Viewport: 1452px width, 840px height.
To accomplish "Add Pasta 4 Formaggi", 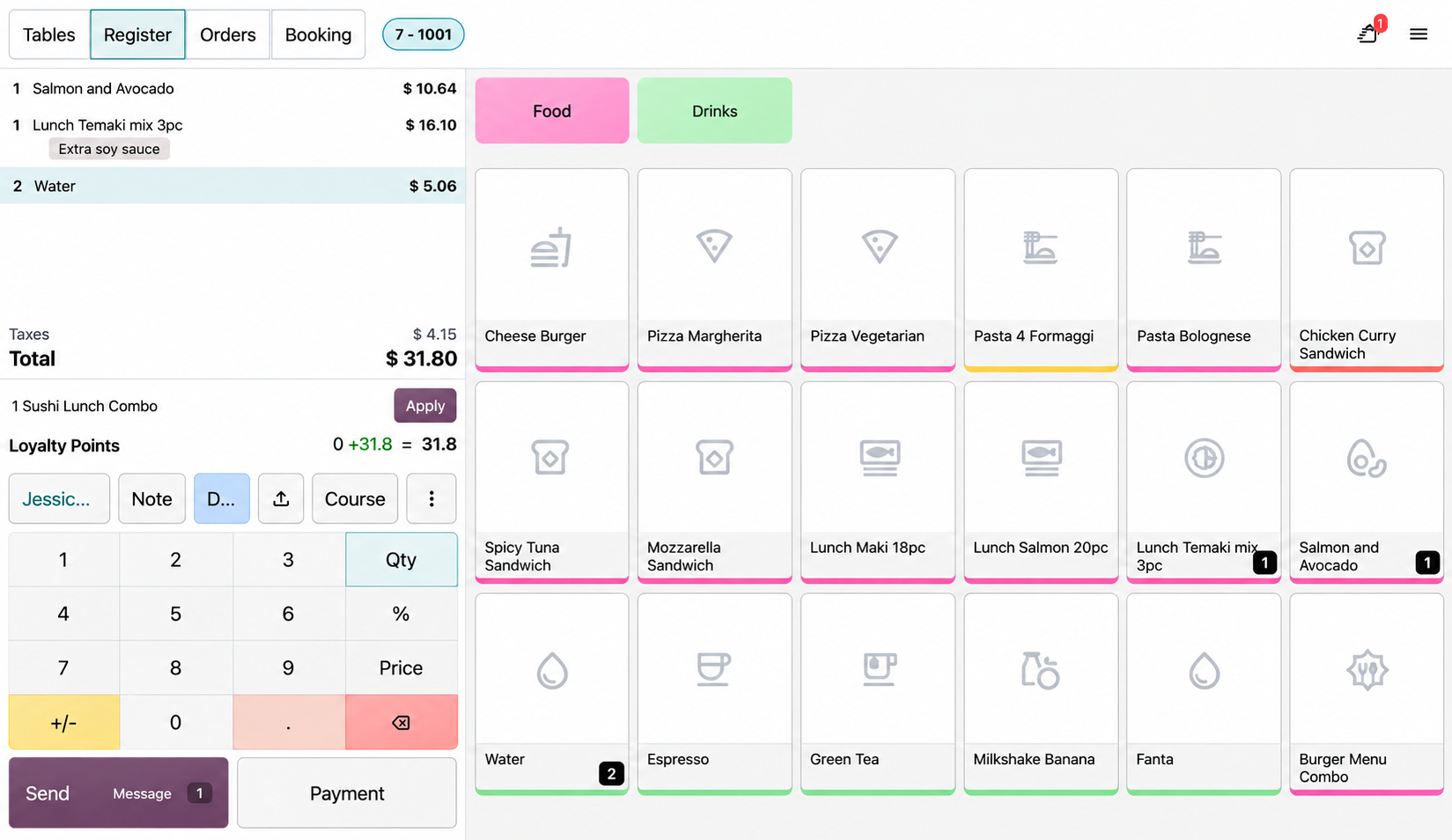I will 1041,269.
